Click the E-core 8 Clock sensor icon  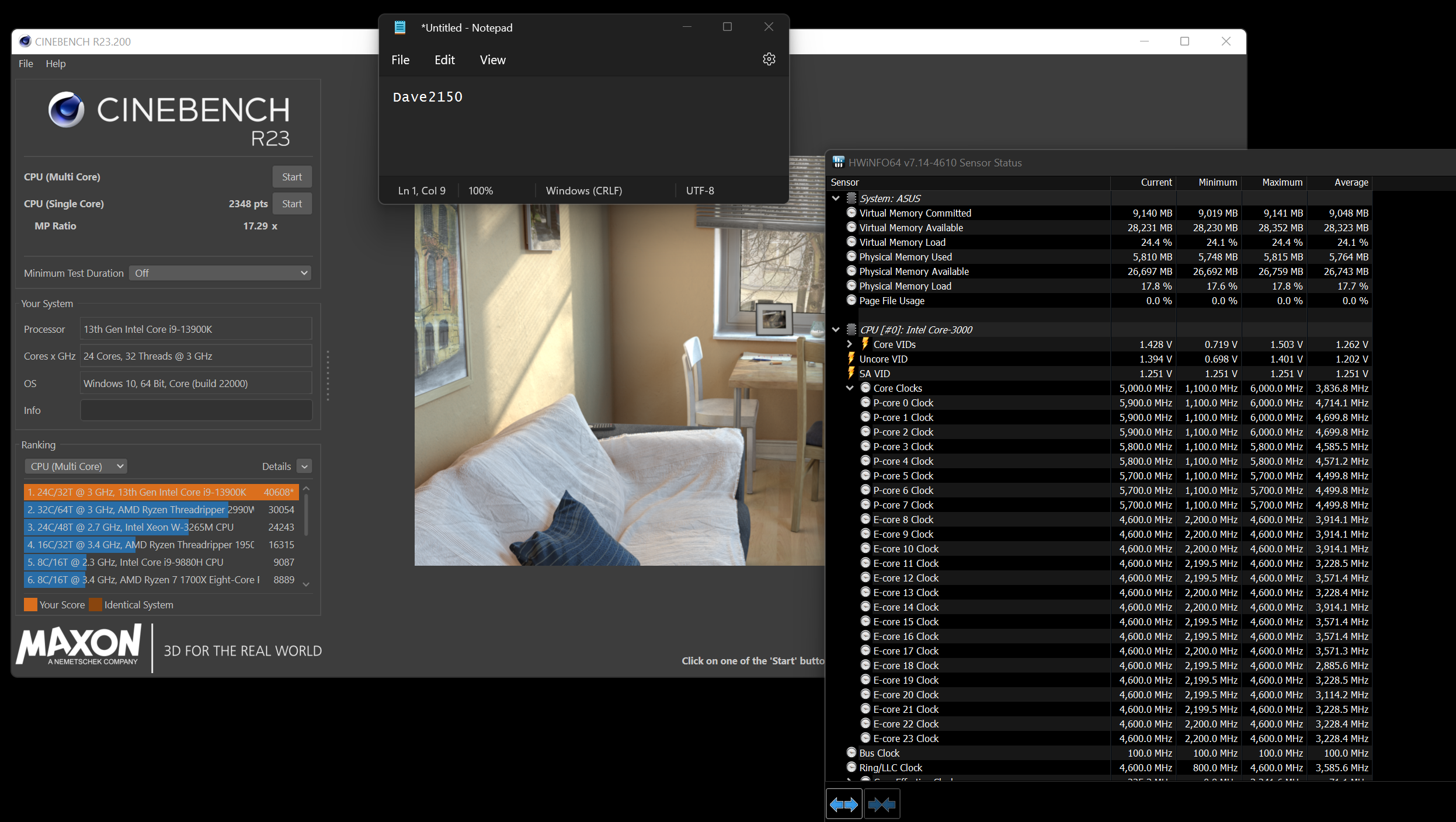pos(866,519)
